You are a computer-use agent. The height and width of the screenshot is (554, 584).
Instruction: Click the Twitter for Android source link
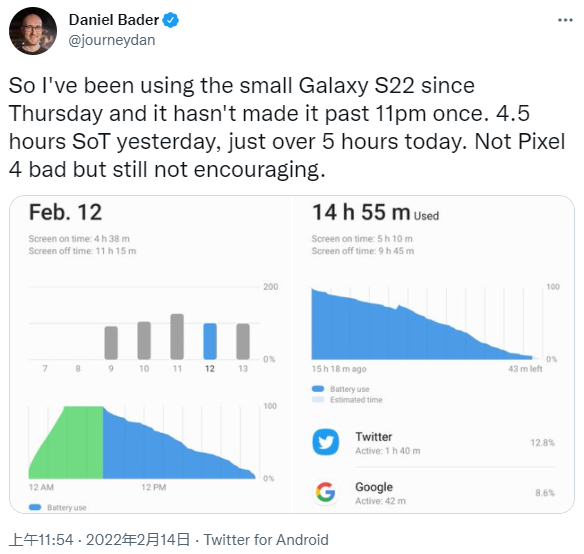pos(266,540)
